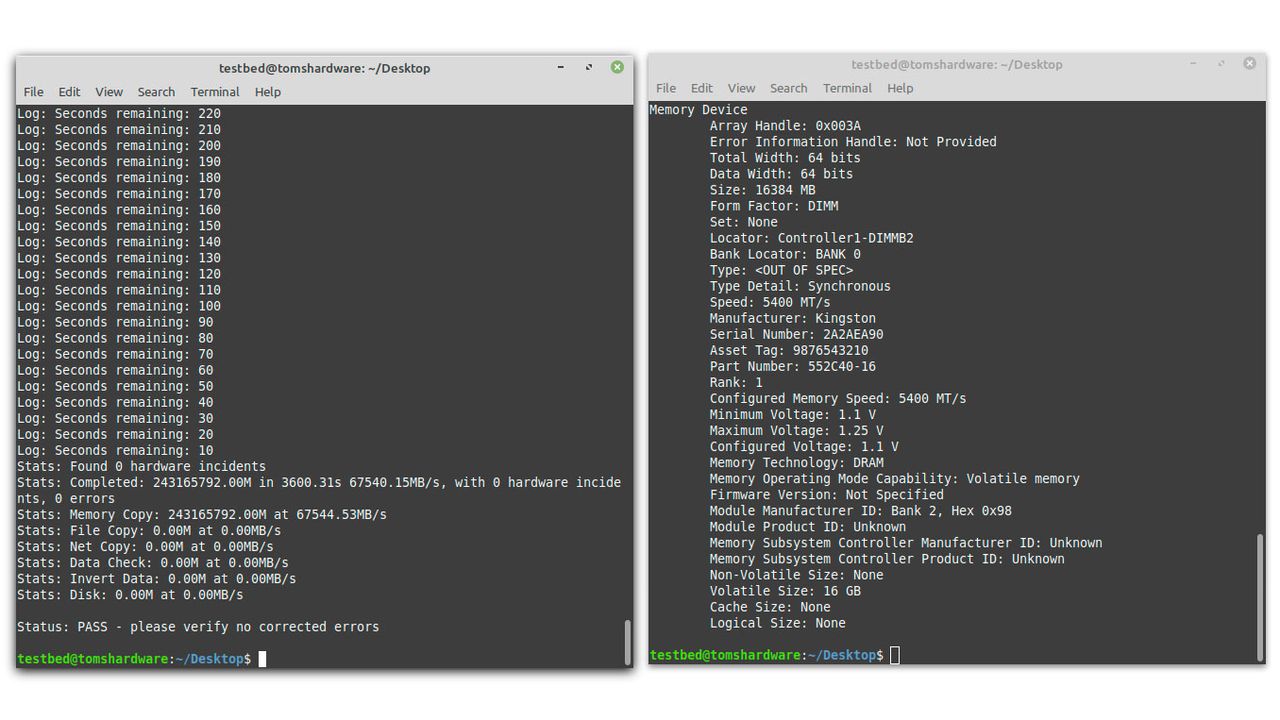Screen dimensions: 1280x720
Task: Click 'Stats: Data Check' line
Action: [153, 562]
